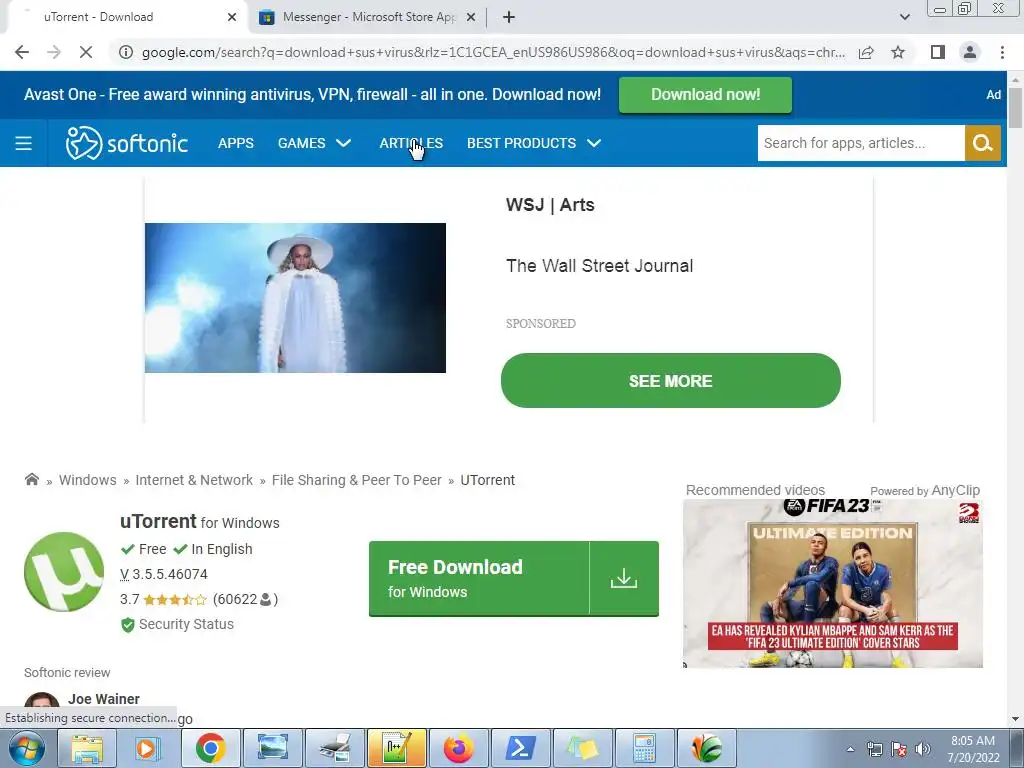Image resolution: width=1024 pixels, height=768 pixels.
Task: Open the Windows breadcrumb link
Action: pos(88,480)
